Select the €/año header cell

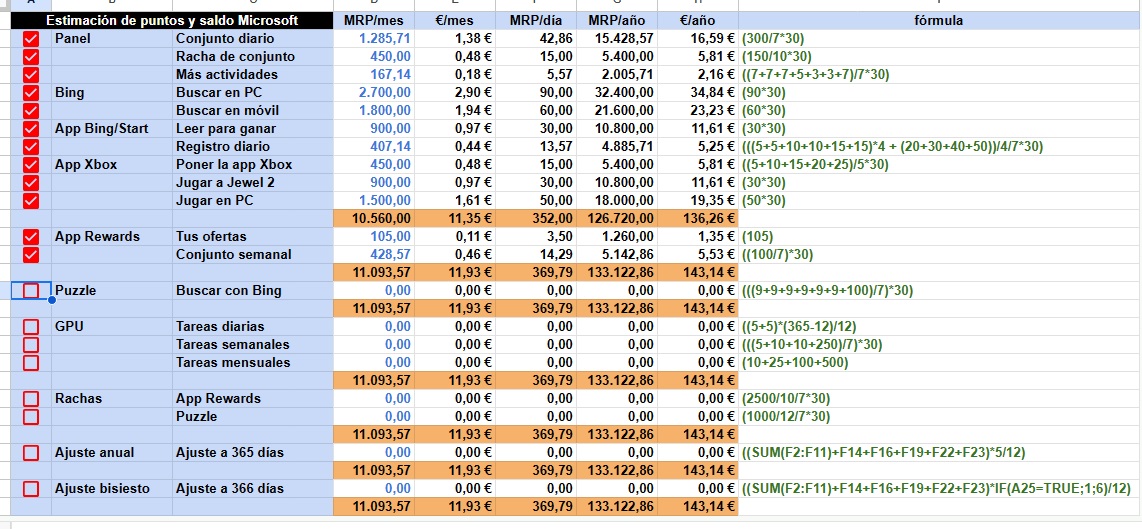[697, 21]
